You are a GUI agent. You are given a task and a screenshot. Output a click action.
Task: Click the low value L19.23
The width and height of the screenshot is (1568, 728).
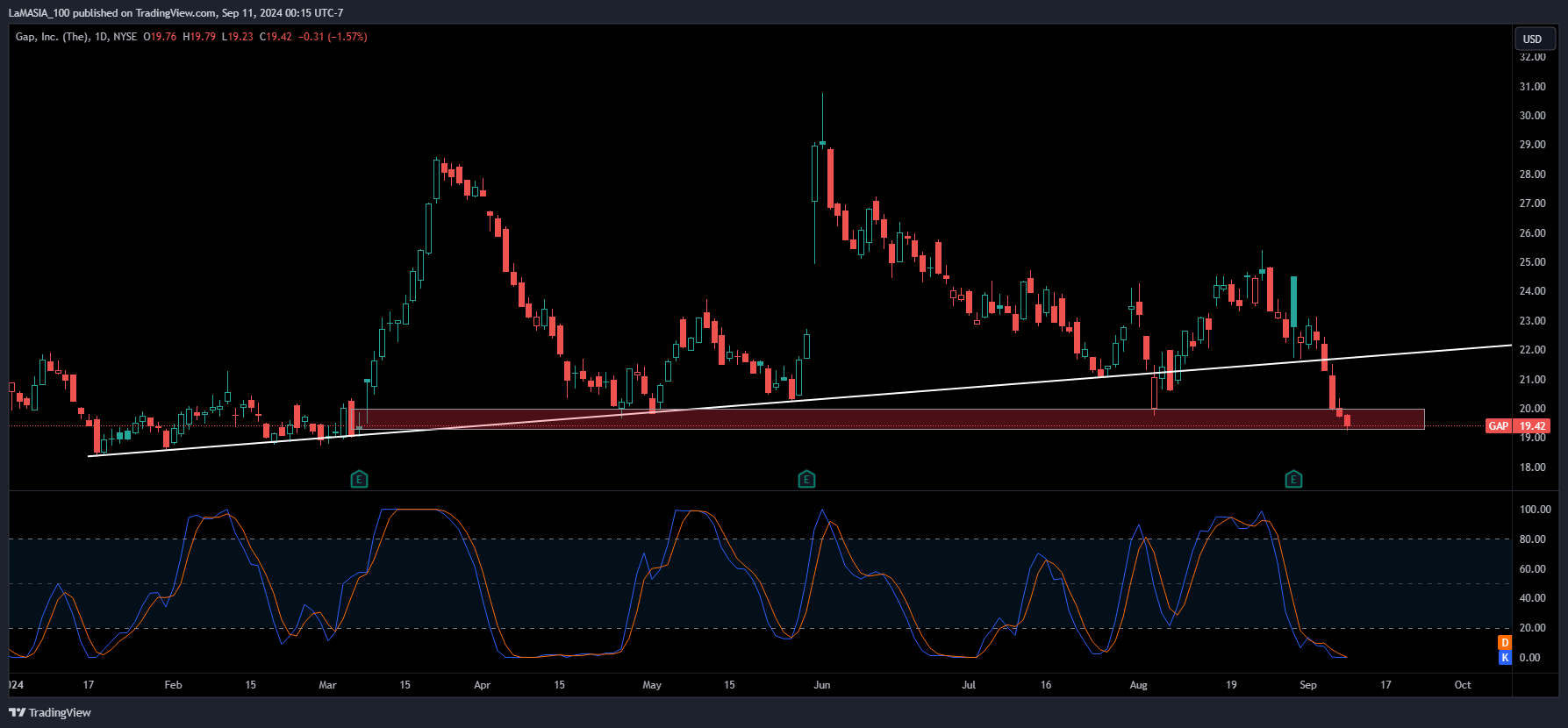click(x=237, y=37)
